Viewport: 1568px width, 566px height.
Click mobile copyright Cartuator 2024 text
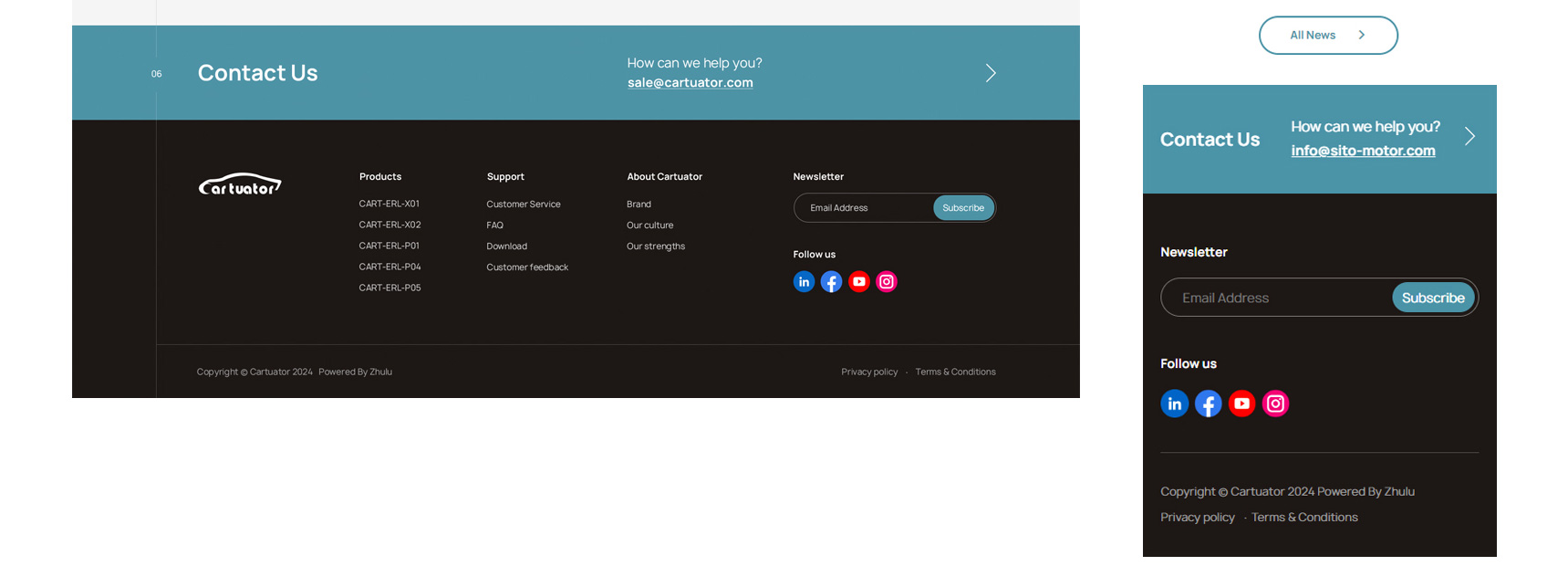[1238, 491]
